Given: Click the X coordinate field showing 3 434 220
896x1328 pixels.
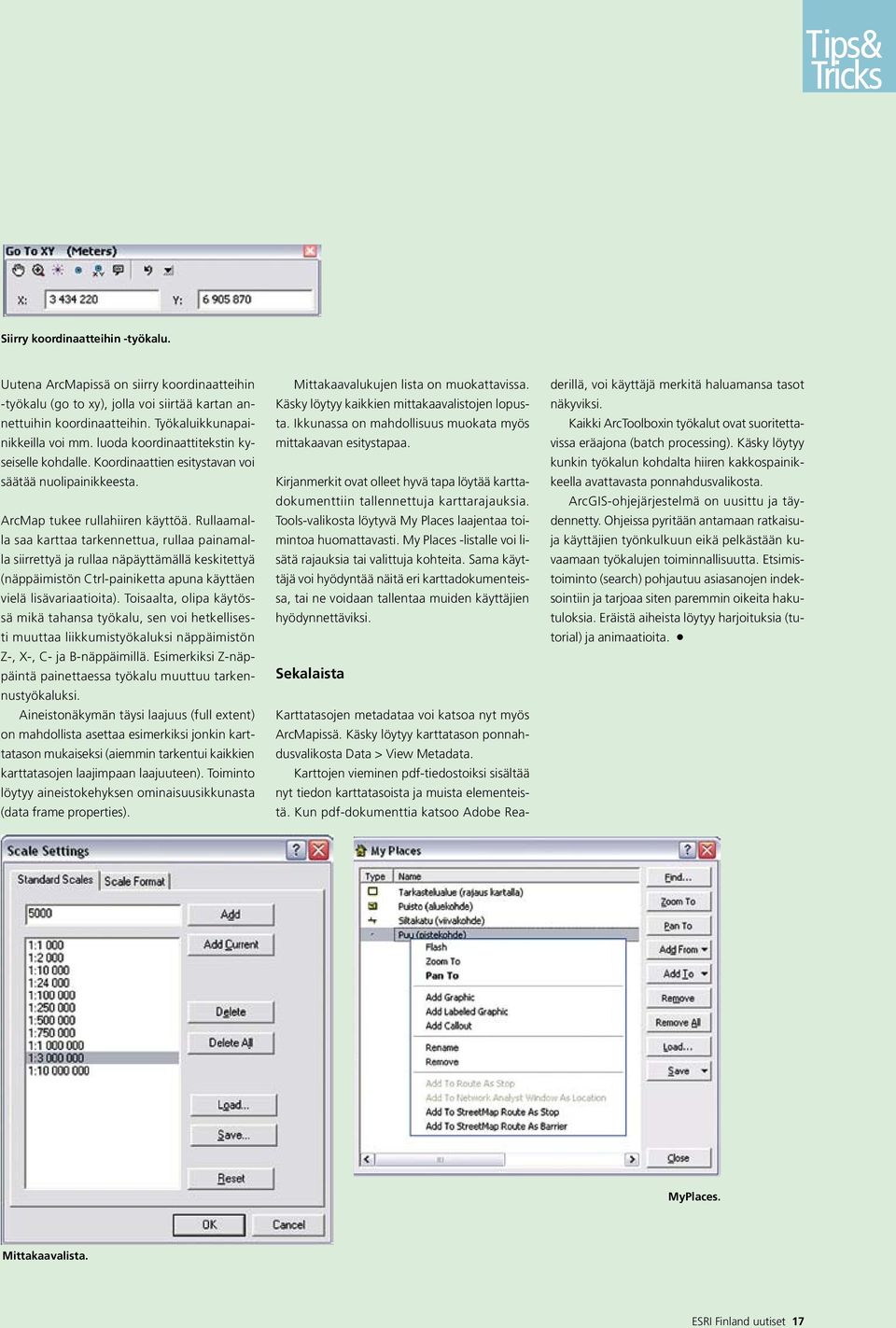Looking at the screenshot, I should click(x=103, y=300).
